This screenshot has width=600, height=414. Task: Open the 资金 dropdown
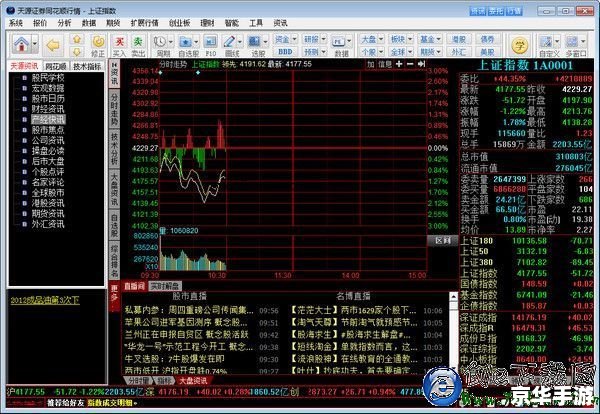click(x=285, y=39)
